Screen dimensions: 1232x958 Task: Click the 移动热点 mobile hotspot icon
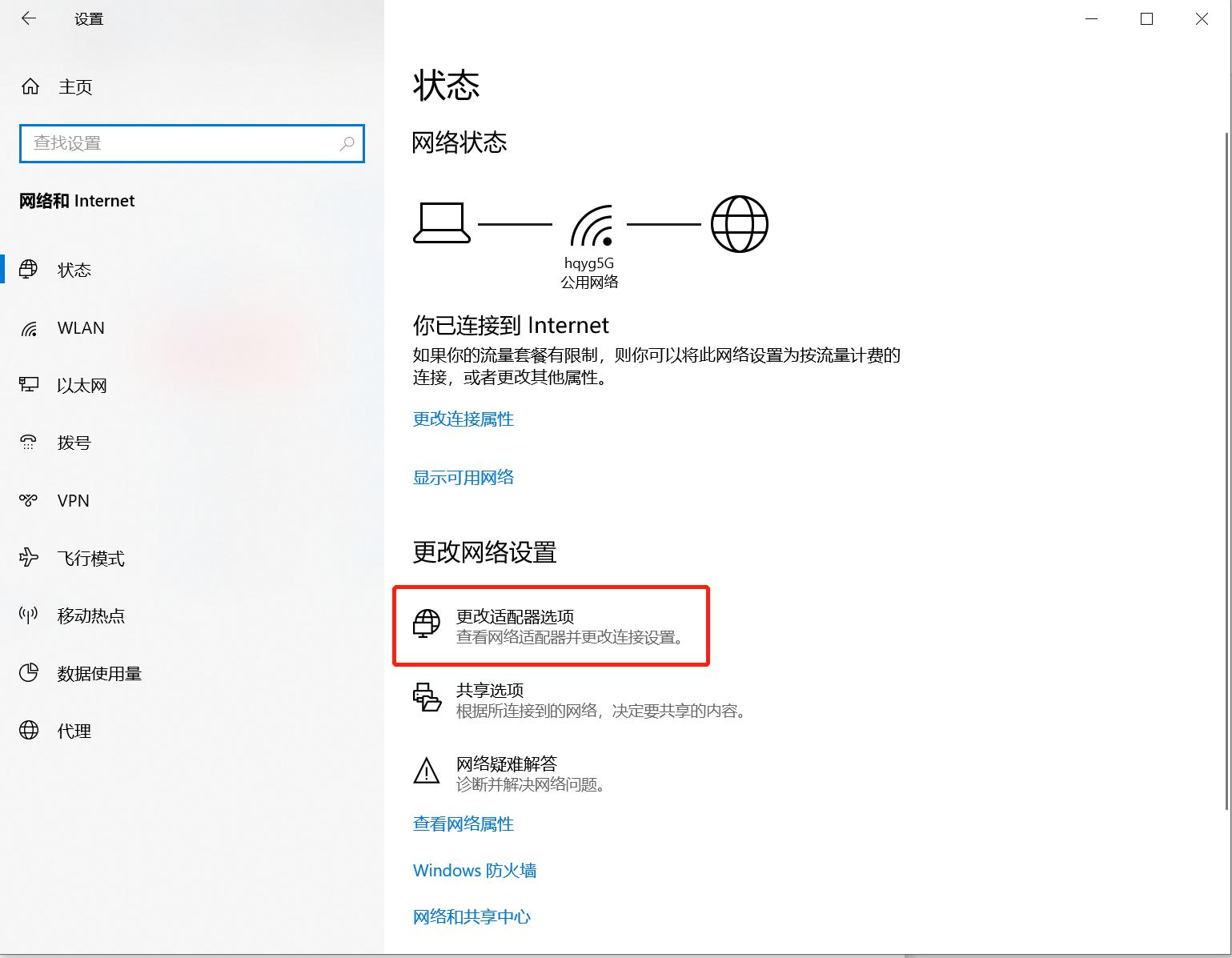click(x=30, y=615)
